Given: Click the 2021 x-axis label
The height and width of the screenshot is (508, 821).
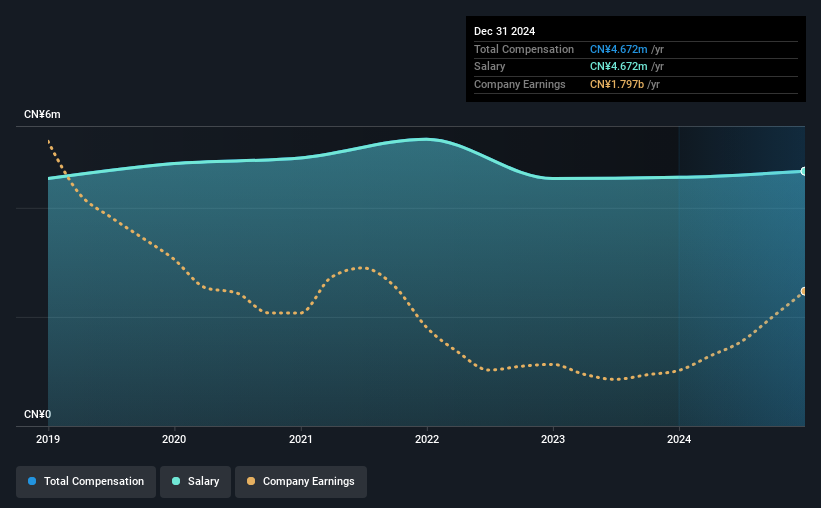Looking at the screenshot, I should [301, 439].
